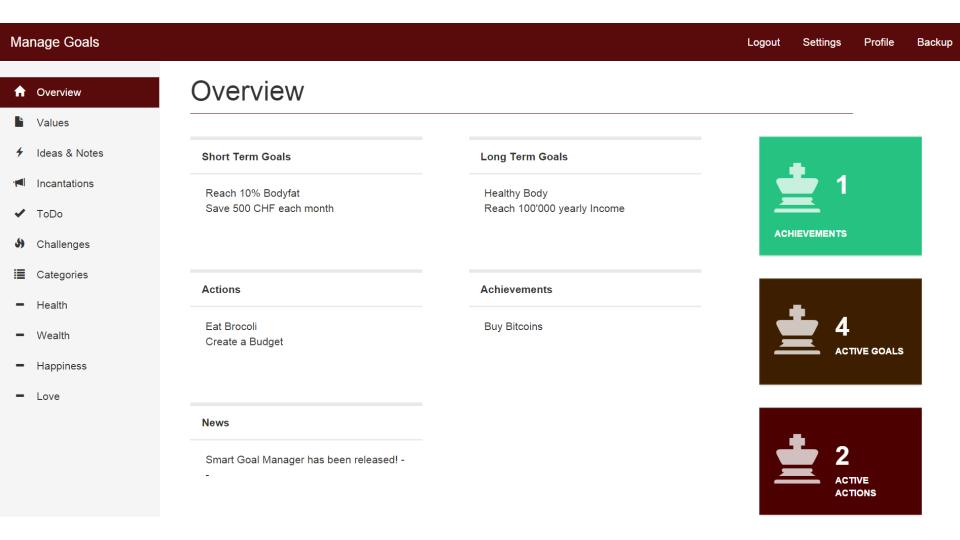Viewport: 960px width, 540px height.
Task: Click number 4 in Active Goals tile
Action: (x=842, y=326)
